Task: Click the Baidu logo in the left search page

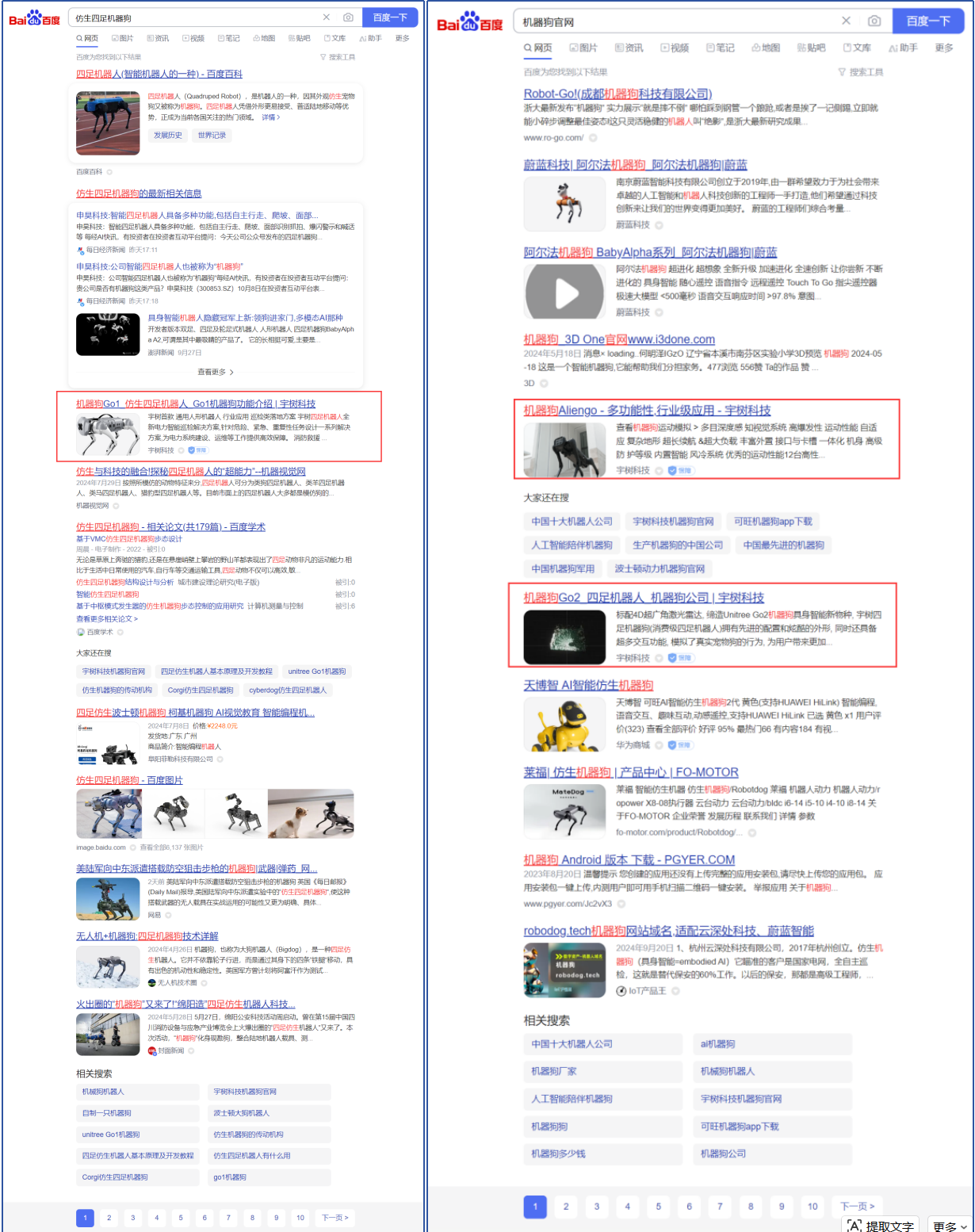Action: 34,18
